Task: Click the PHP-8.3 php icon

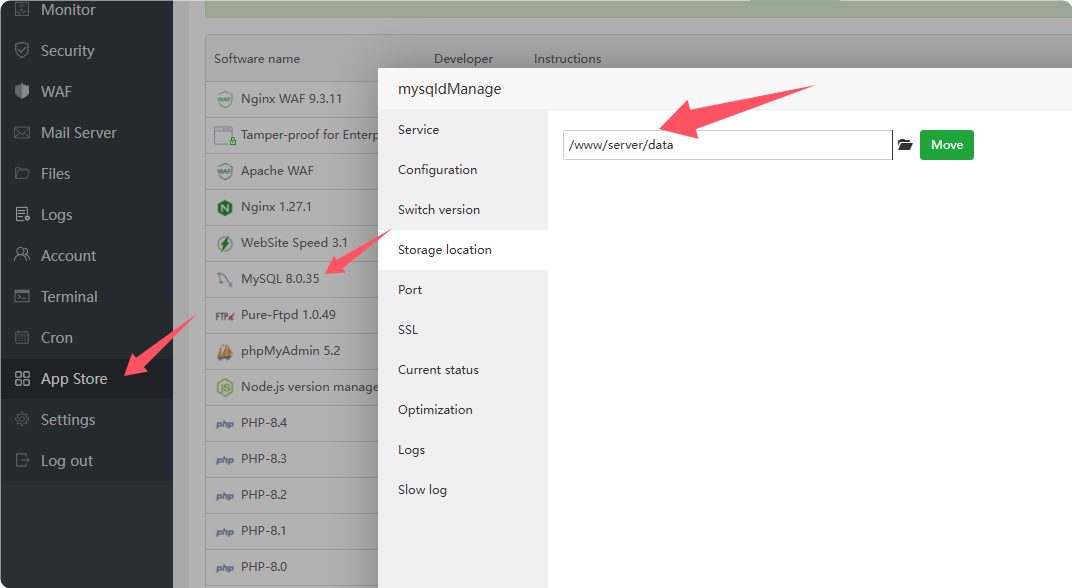Action: 225,459
